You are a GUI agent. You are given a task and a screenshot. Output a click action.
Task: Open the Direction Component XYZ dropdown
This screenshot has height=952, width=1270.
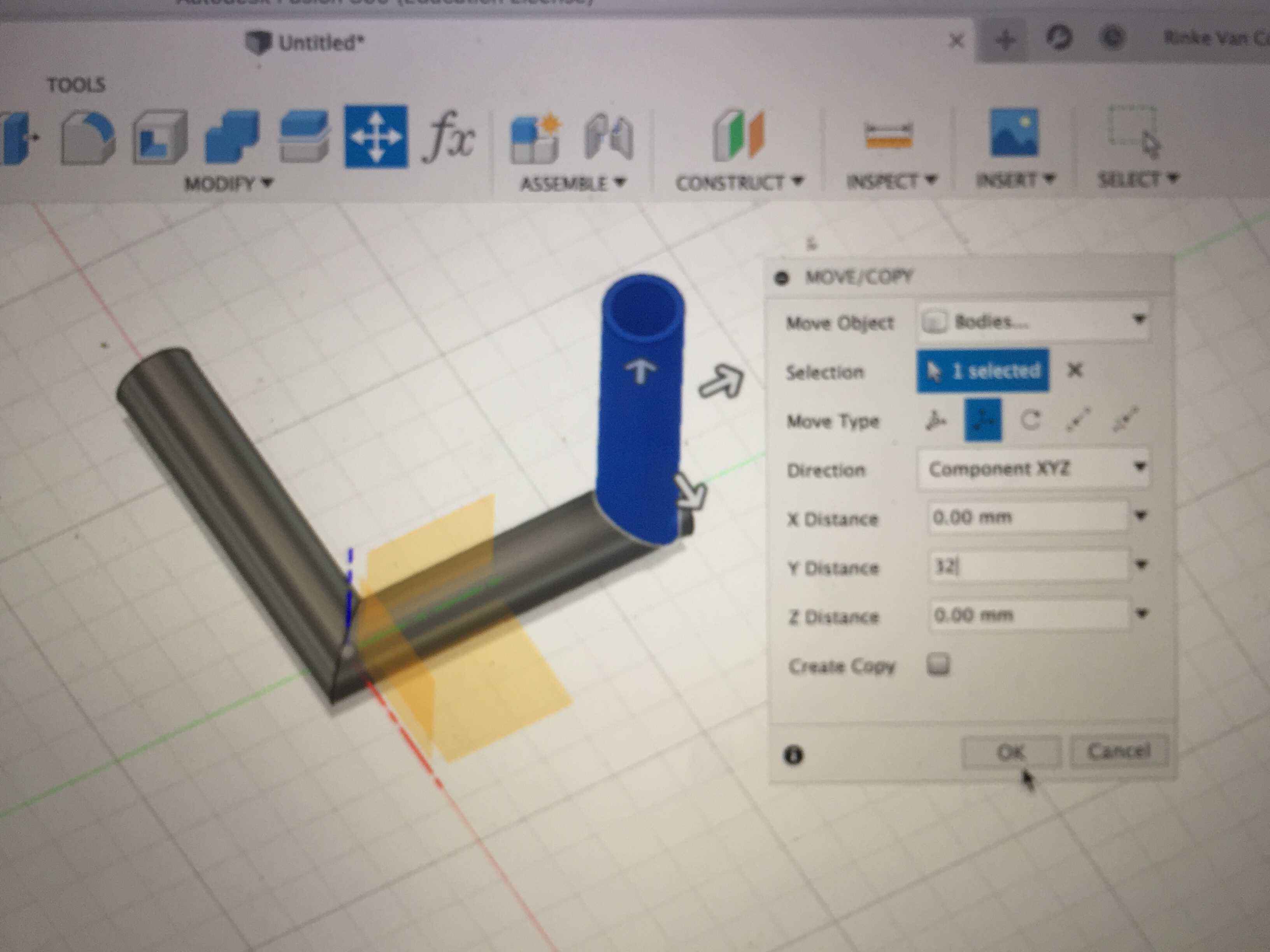[x=1140, y=467]
